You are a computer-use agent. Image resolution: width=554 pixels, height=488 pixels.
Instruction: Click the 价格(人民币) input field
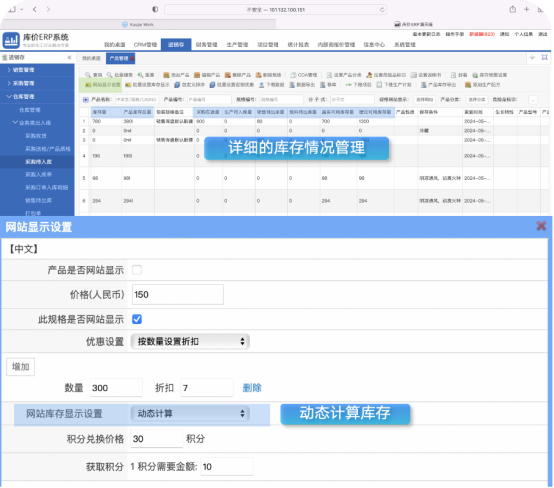178,294
